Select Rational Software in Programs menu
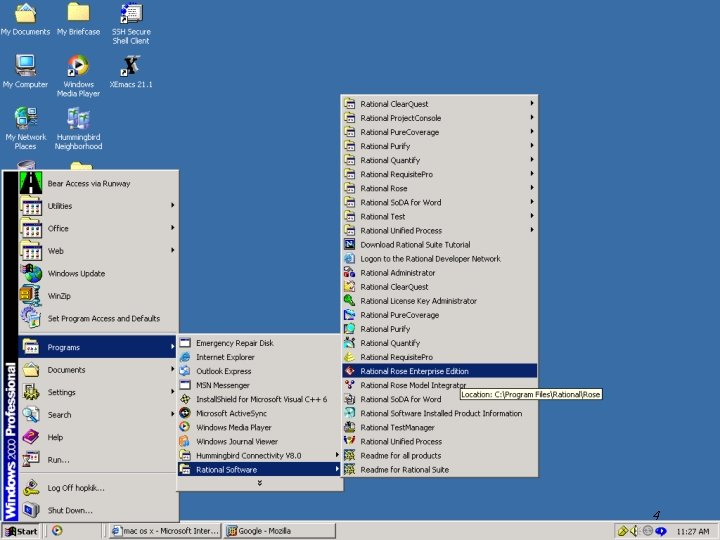Screen dimensions: 720x540 click(259, 469)
